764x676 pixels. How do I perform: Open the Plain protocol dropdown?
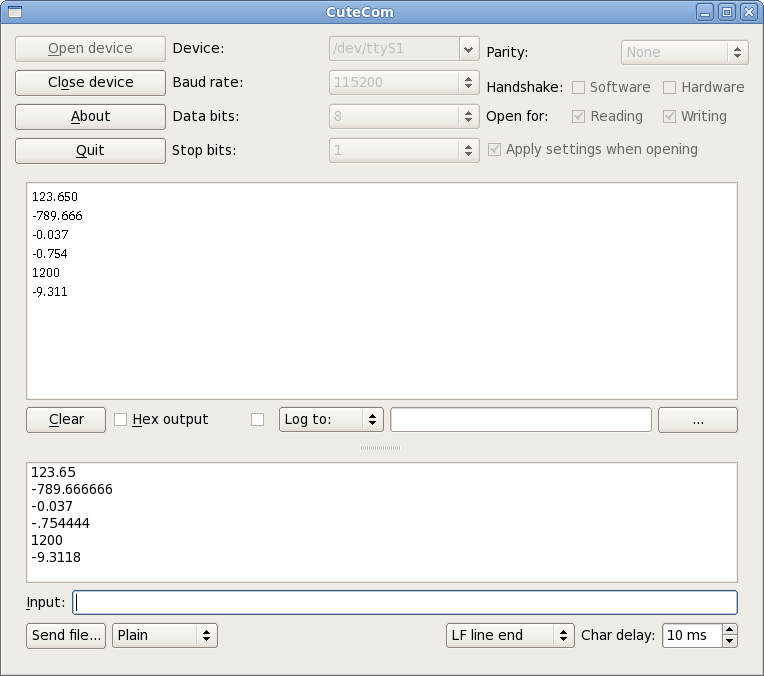pos(165,636)
